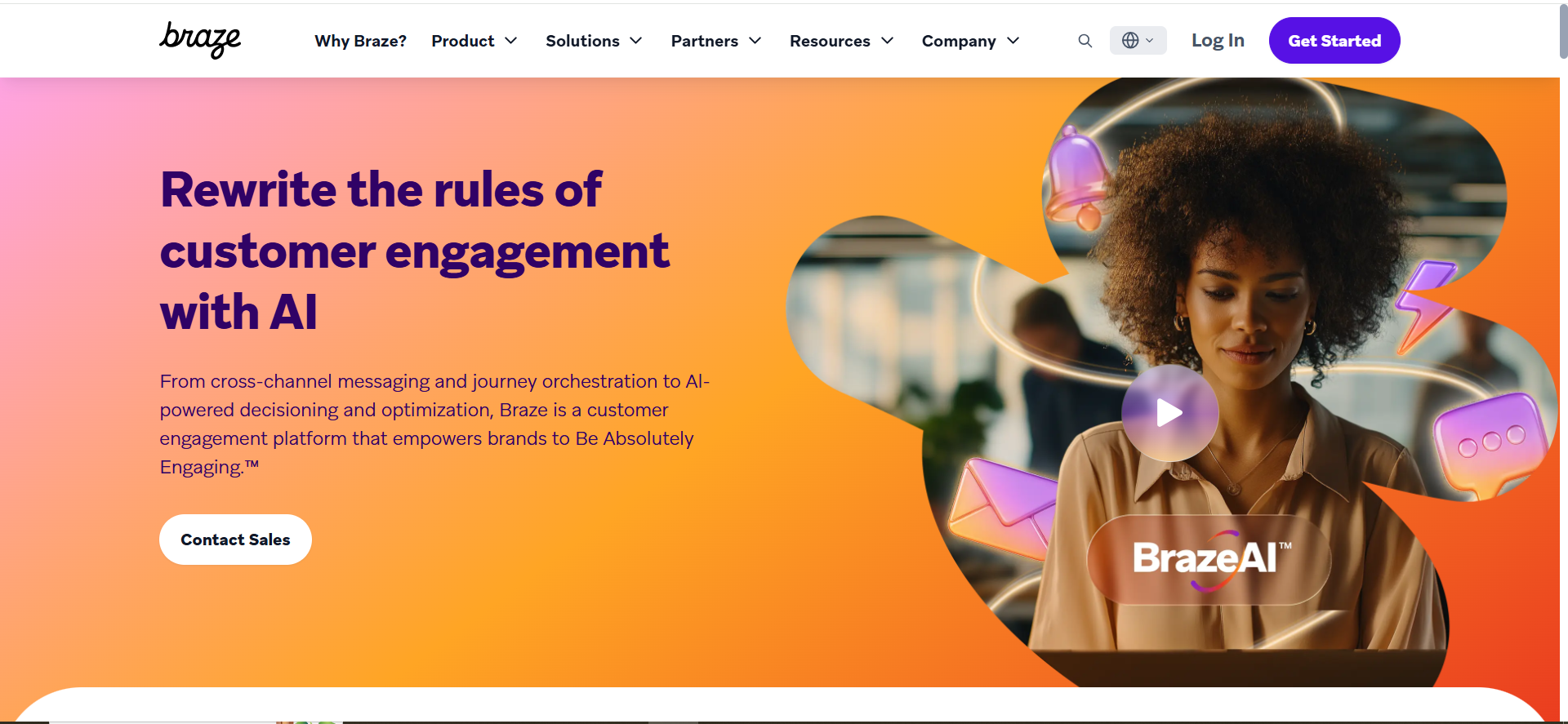Click the chevron next to Product

[511, 41]
